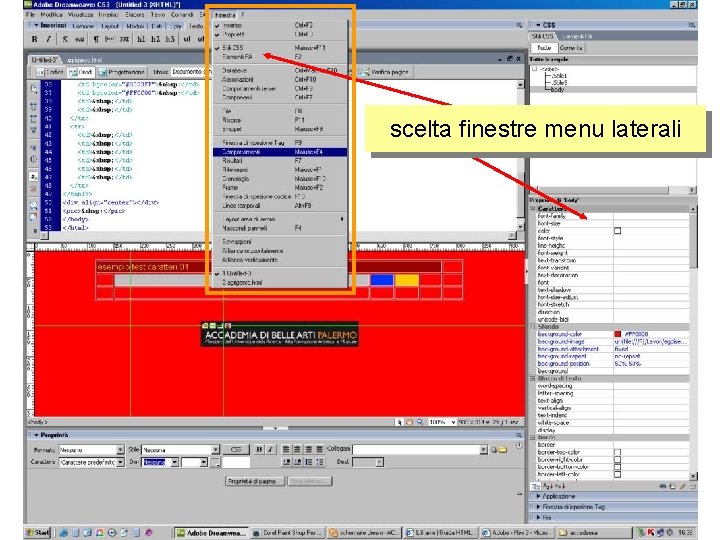Click the color property checkbox swatch
This screenshot has width=720, height=540.
[x=618, y=231]
